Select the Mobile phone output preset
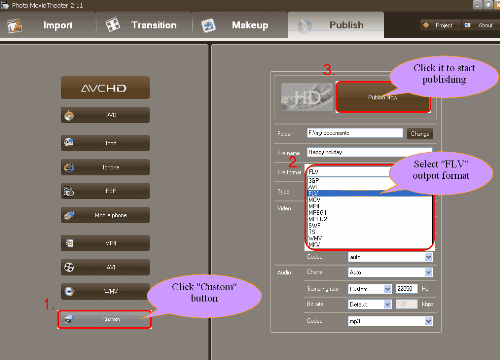Image resolution: width=500 pixels, height=360 pixels. [105, 215]
